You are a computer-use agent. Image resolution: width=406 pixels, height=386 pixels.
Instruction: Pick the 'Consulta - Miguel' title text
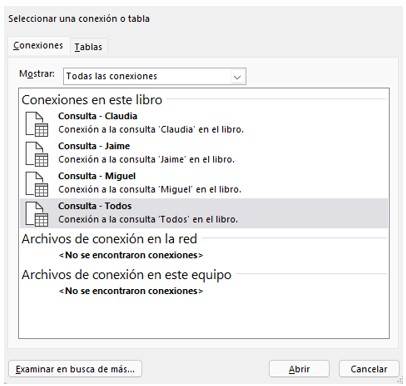click(97, 176)
